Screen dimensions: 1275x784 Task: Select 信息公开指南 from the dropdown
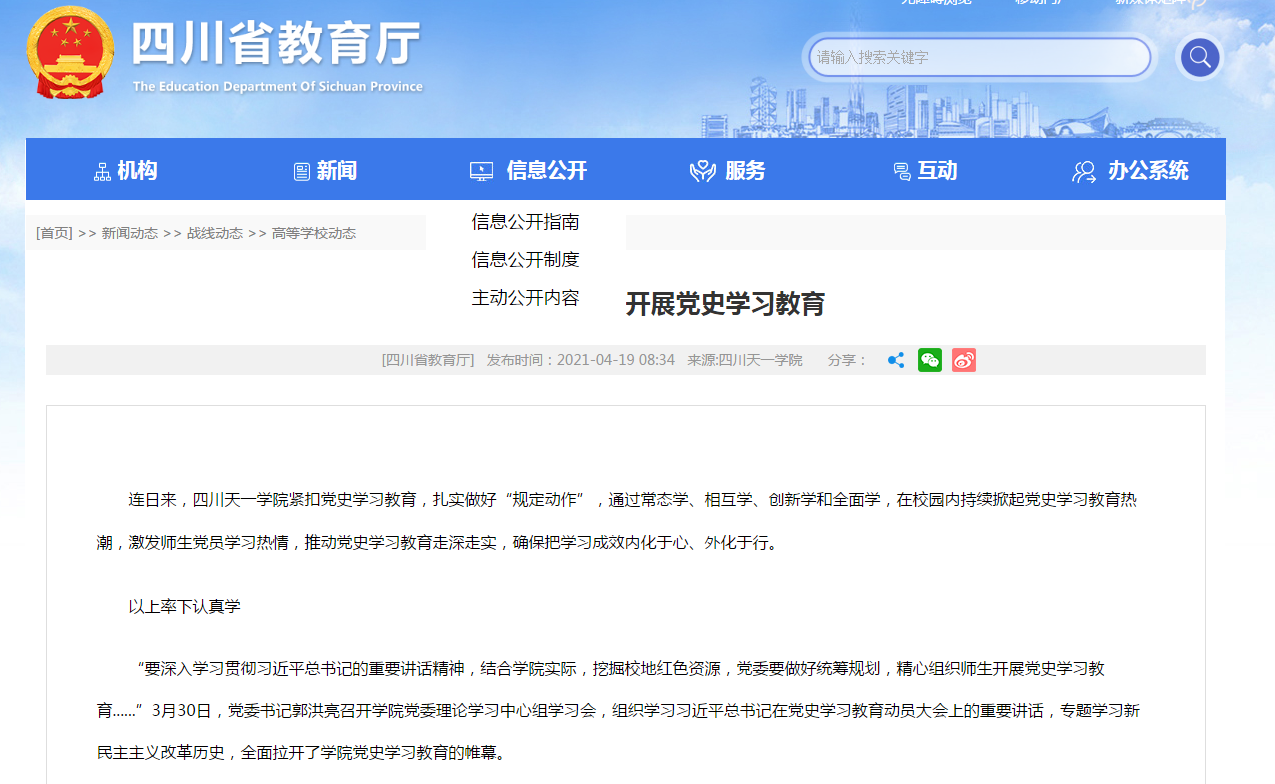pyautogui.click(x=525, y=222)
